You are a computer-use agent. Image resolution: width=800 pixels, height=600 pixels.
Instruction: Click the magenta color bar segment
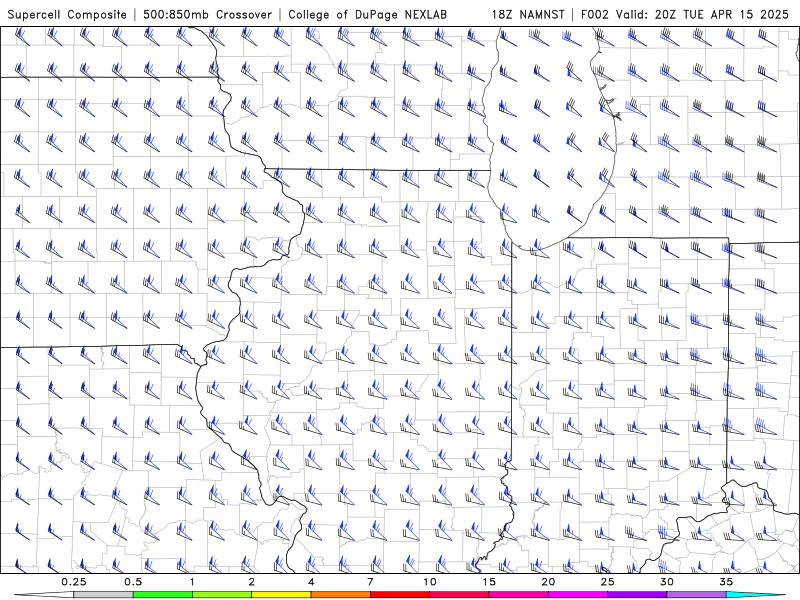click(578, 595)
